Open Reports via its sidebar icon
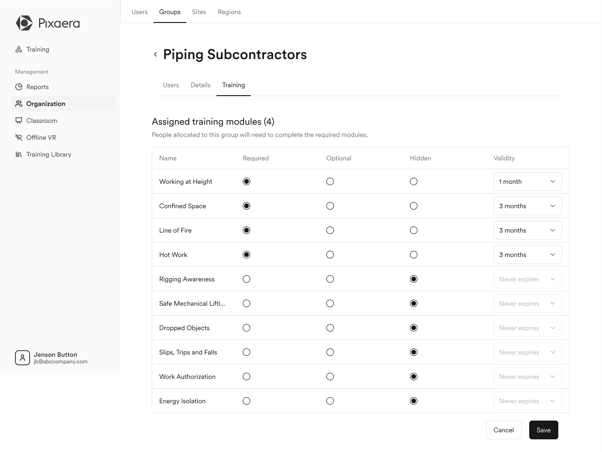This screenshot has height=452, width=602. pos(19,87)
